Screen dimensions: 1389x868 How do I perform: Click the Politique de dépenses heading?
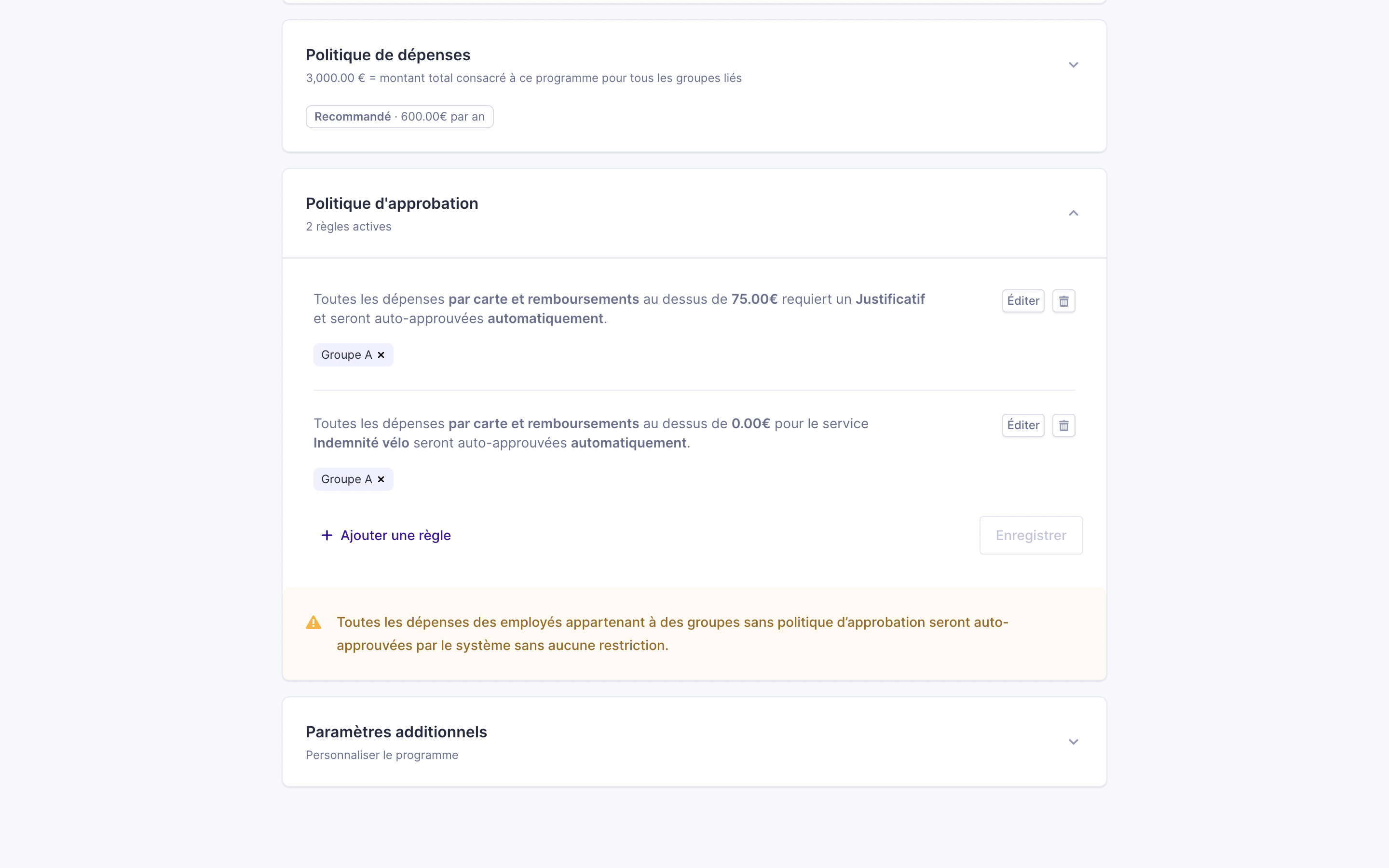(388, 55)
